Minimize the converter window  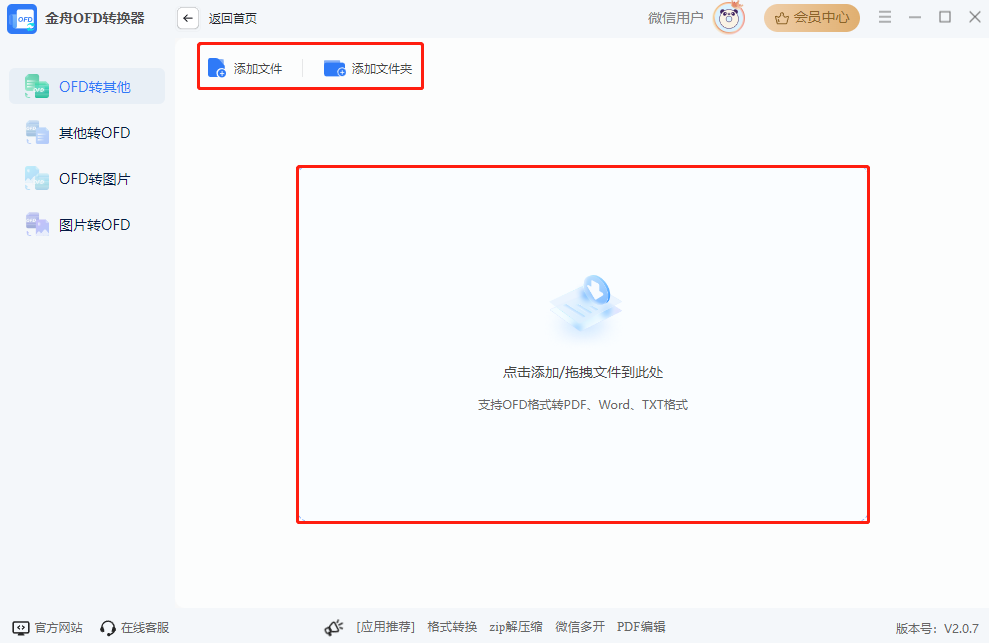pos(915,17)
